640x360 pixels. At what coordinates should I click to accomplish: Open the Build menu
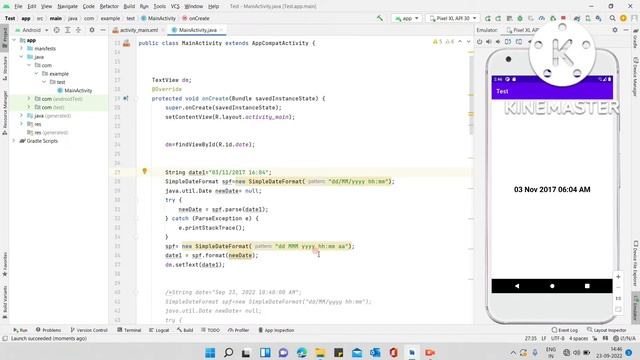click(129, 6)
